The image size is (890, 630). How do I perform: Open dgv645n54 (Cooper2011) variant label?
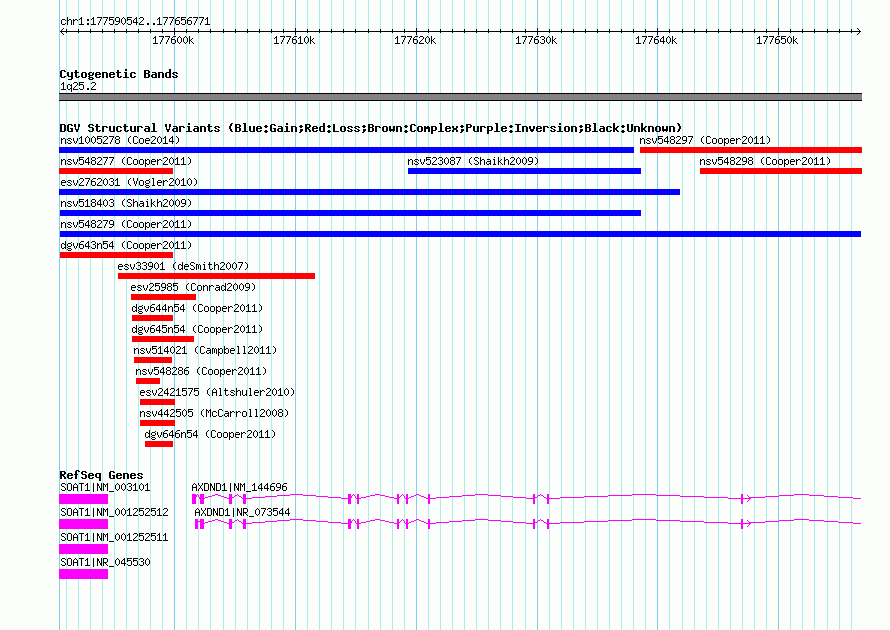coord(197,329)
